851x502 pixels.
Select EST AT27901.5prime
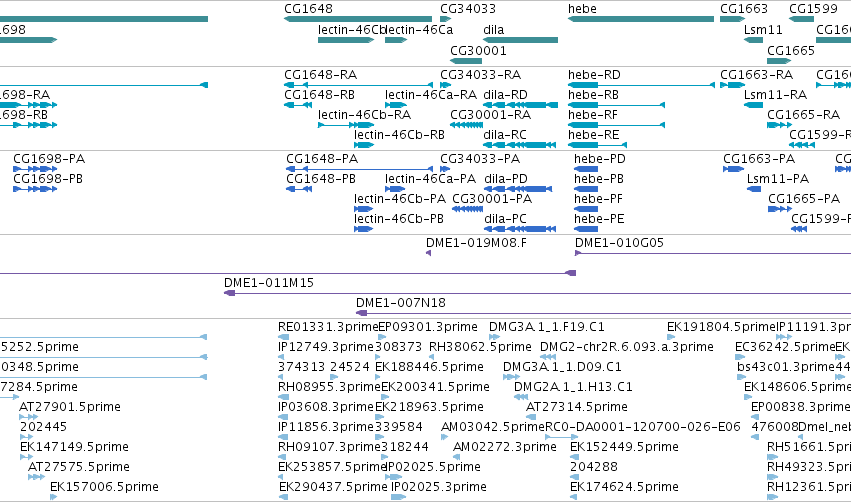click(x=70, y=407)
